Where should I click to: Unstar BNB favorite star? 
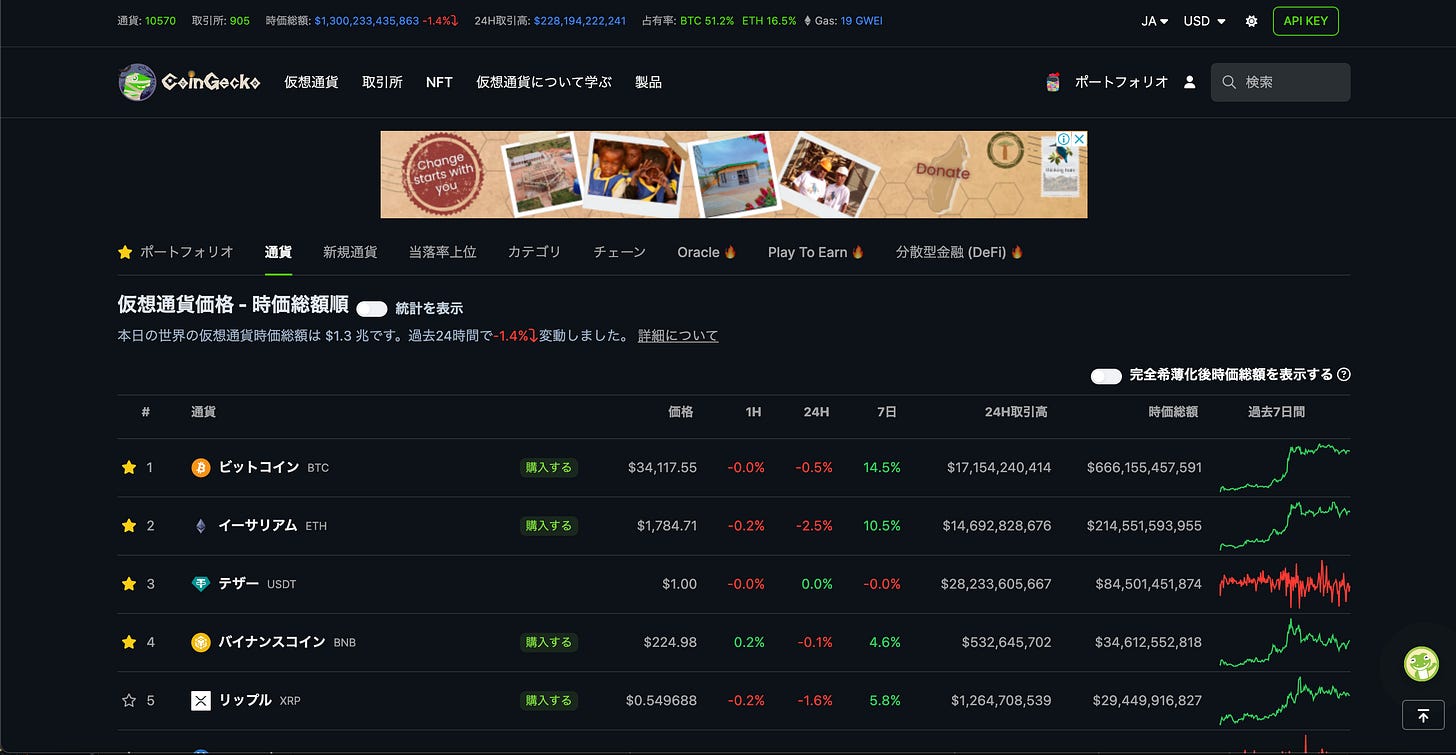click(x=128, y=642)
